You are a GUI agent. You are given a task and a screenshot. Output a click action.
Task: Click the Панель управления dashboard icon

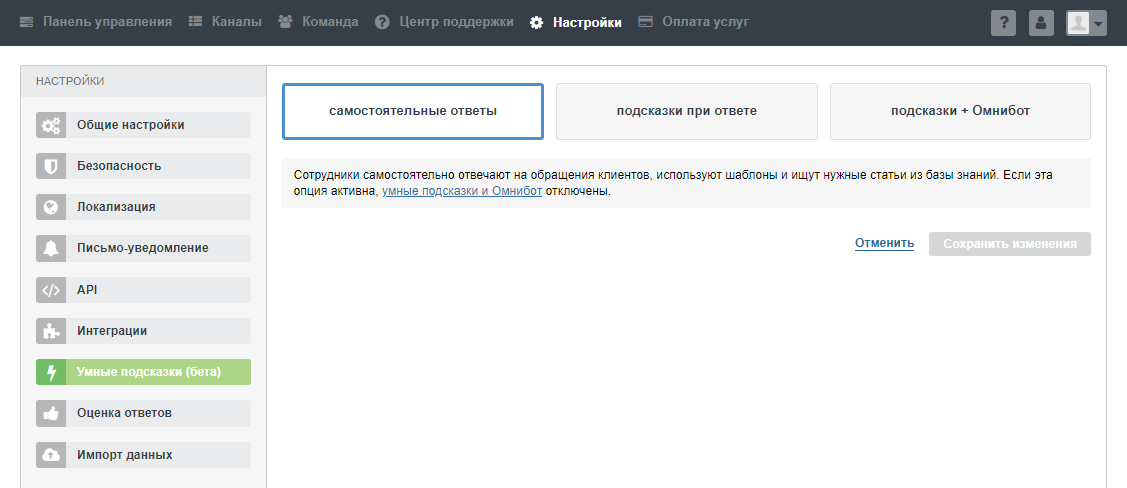click(27, 22)
